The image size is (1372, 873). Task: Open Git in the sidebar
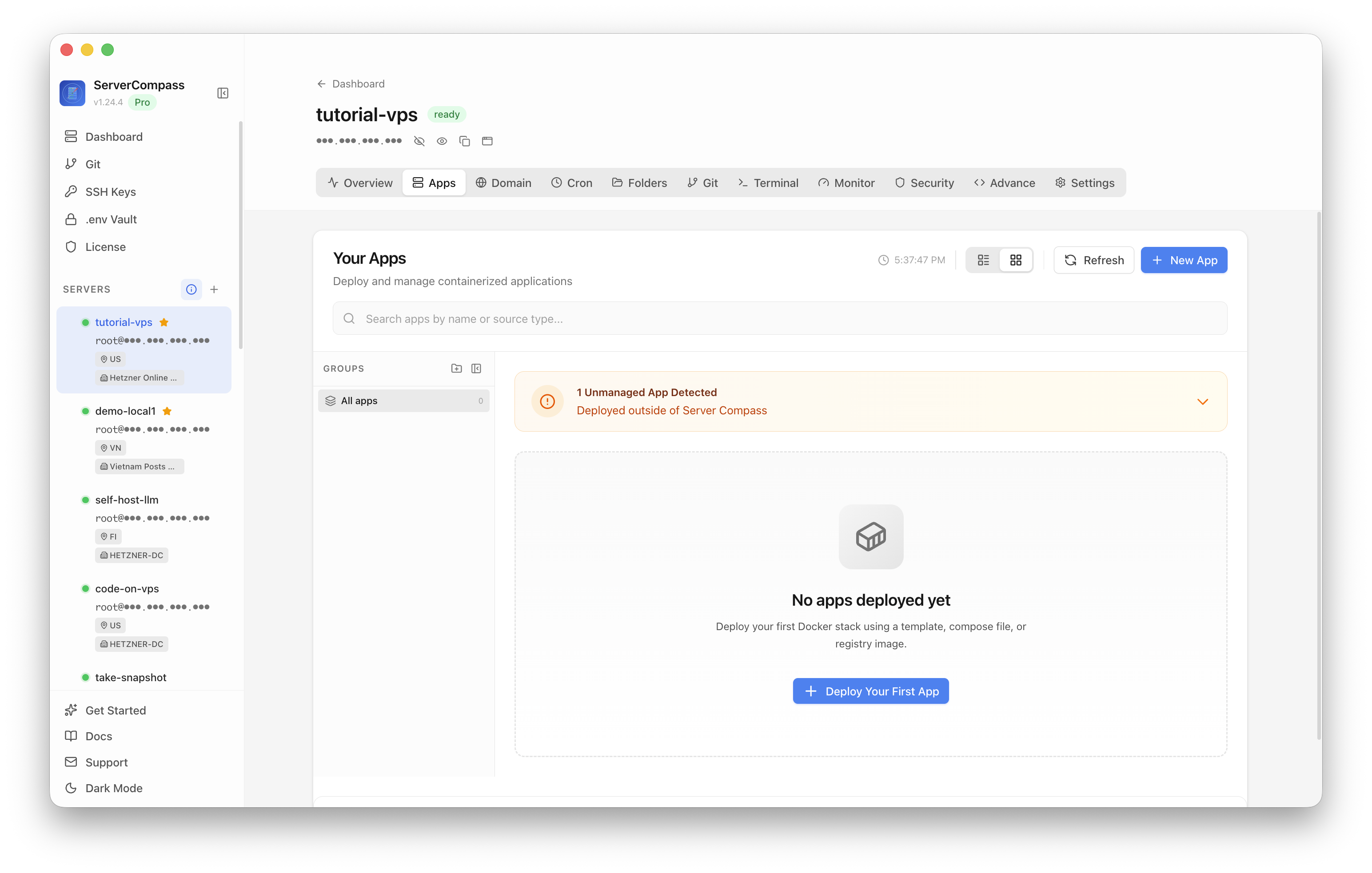(x=144, y=164)
